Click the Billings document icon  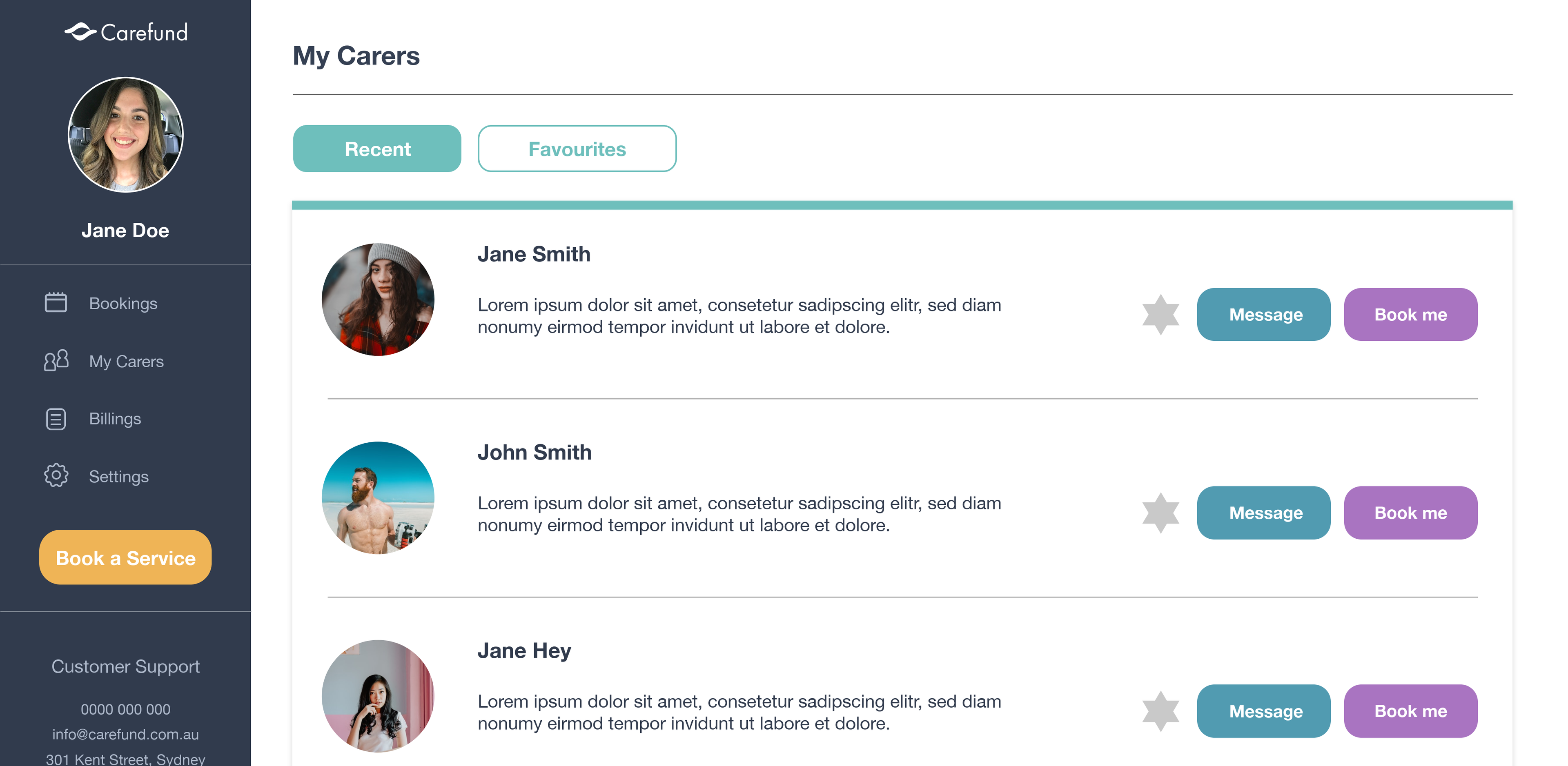[x=56, y=419]
